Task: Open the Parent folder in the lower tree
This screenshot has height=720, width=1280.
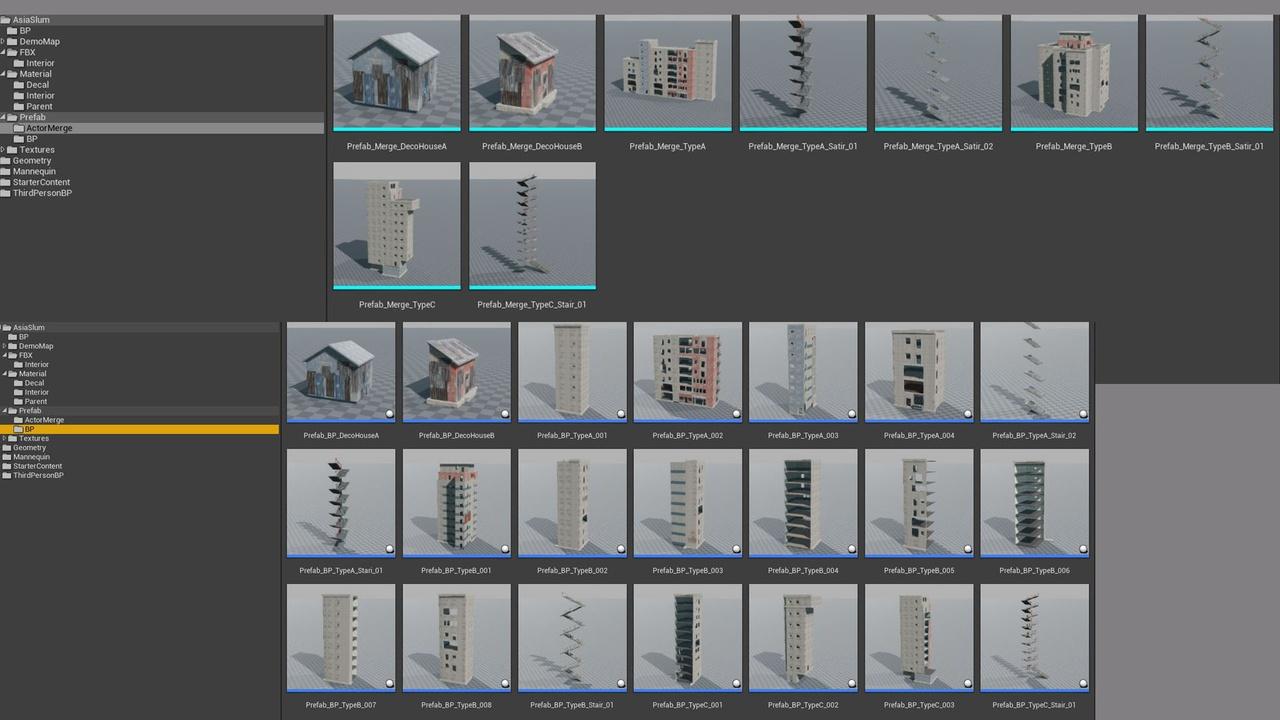Action: (36, 402)
